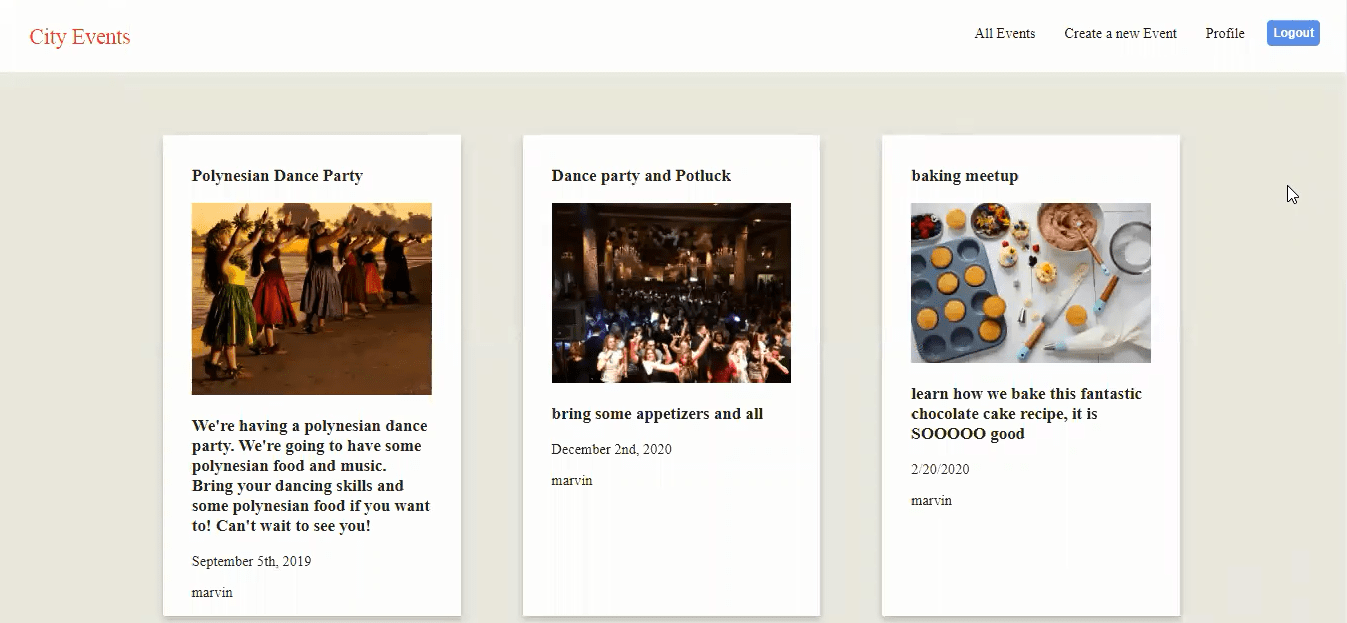Open the Profile page
Viewport: 1347px width, 623px height.
tap(1225, 33)
